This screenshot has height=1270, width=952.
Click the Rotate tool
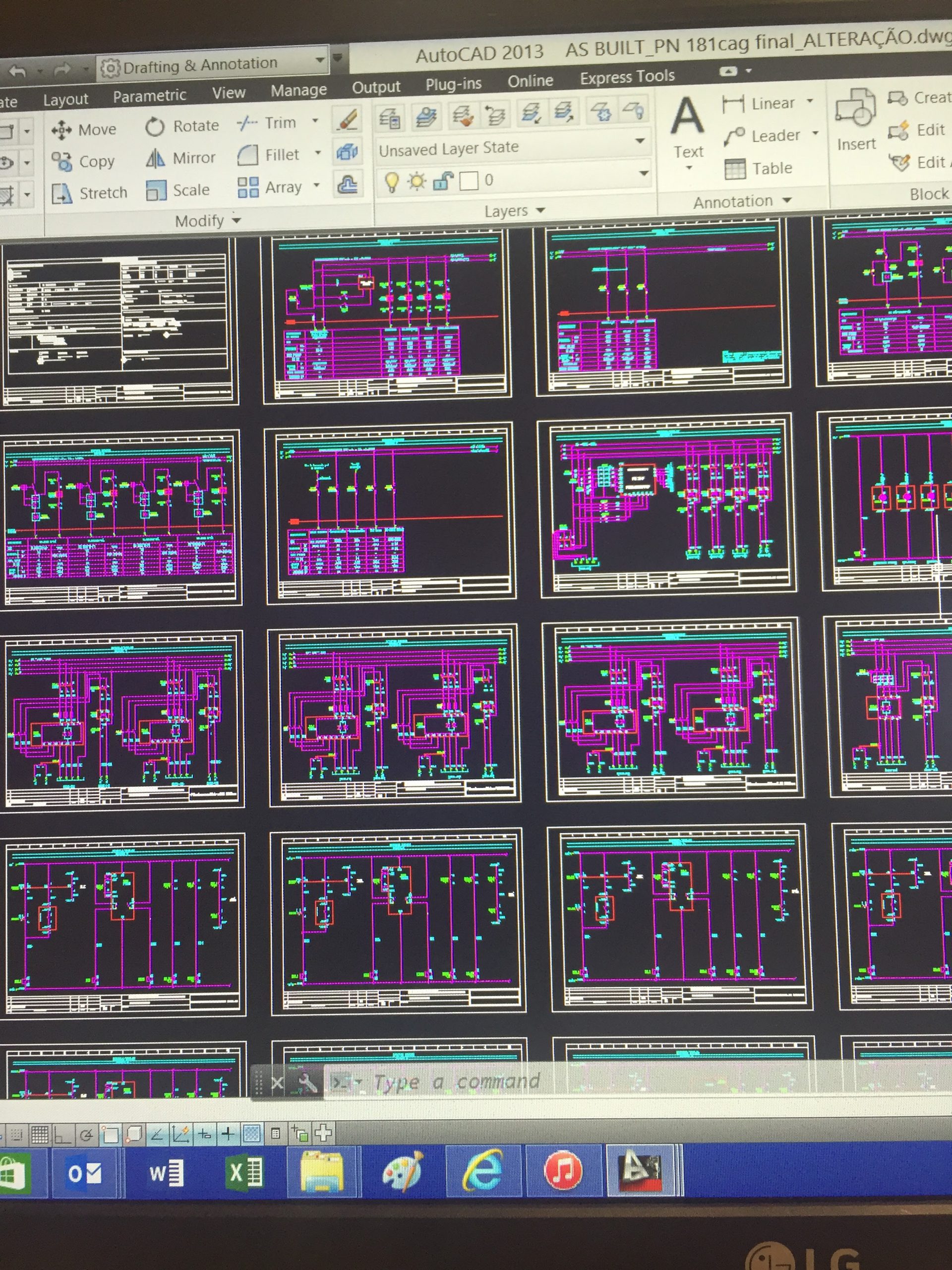(x=182, y=126)
